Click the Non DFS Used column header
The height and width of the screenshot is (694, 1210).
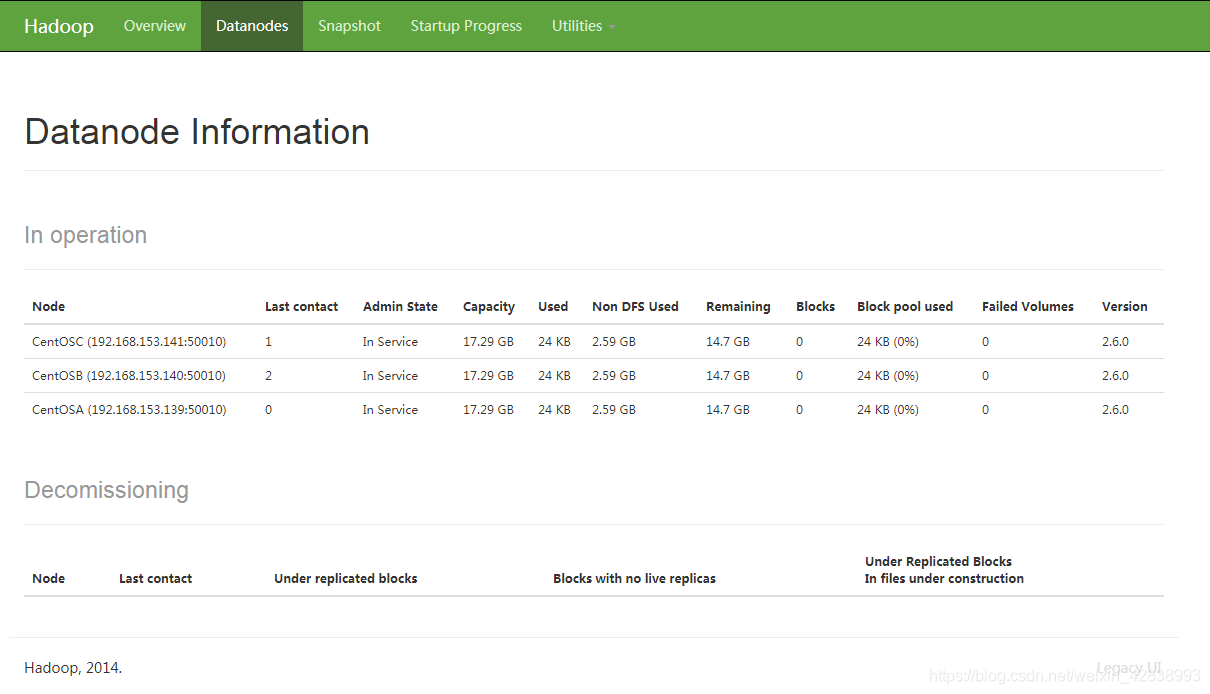tap(635, 307)
